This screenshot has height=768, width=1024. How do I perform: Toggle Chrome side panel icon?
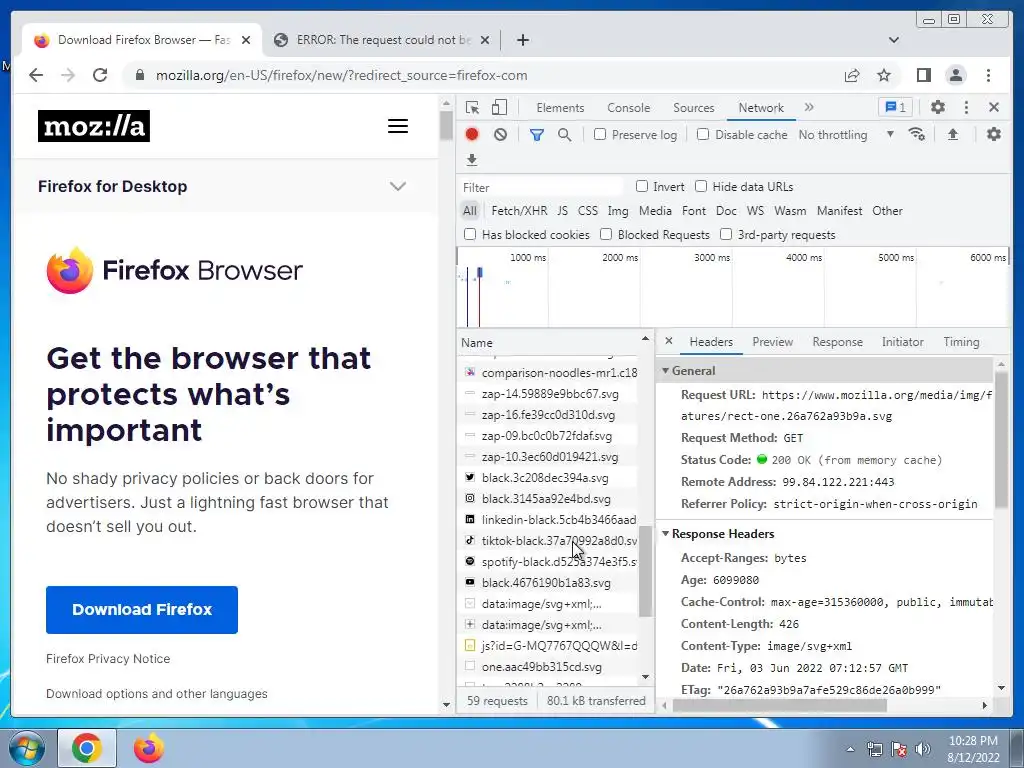coord(923,75)
